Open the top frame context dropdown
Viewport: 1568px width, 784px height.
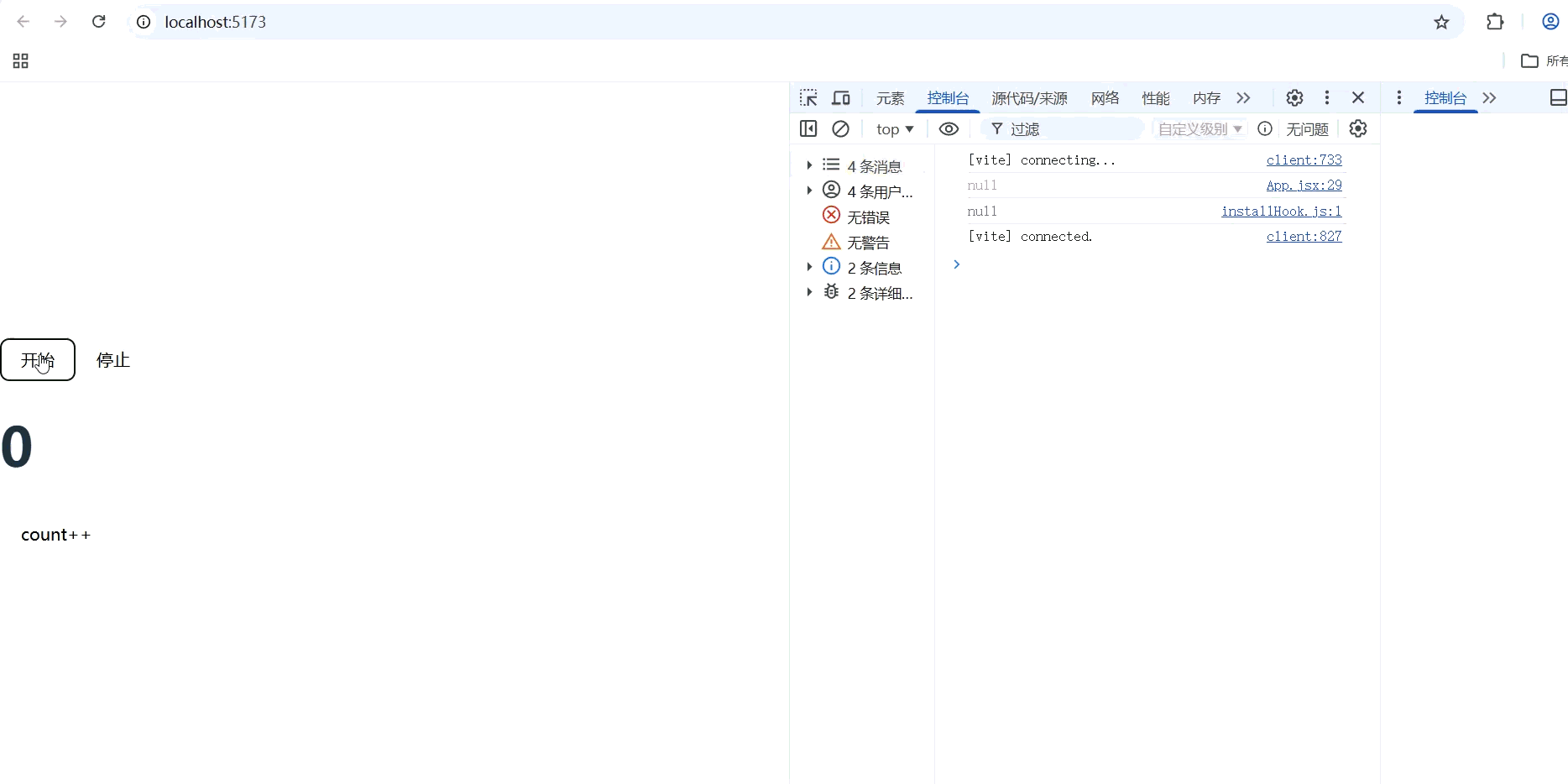(894, 128)
